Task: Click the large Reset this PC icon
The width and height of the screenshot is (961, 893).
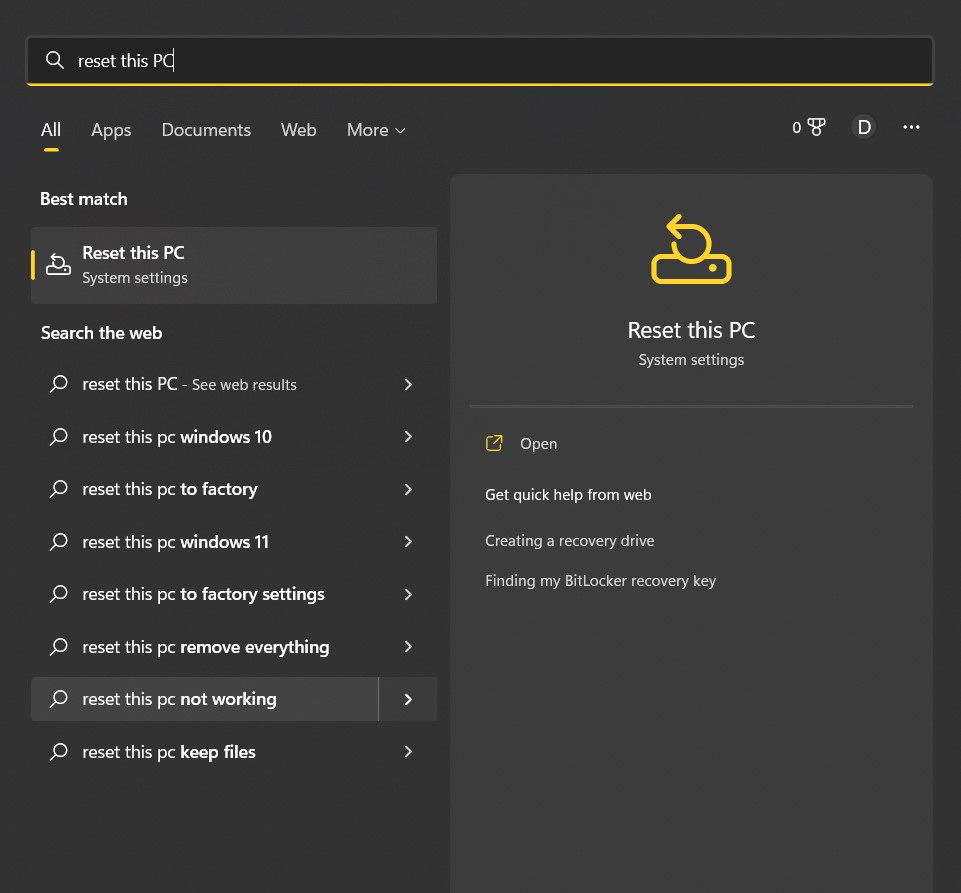Action: 691,250
